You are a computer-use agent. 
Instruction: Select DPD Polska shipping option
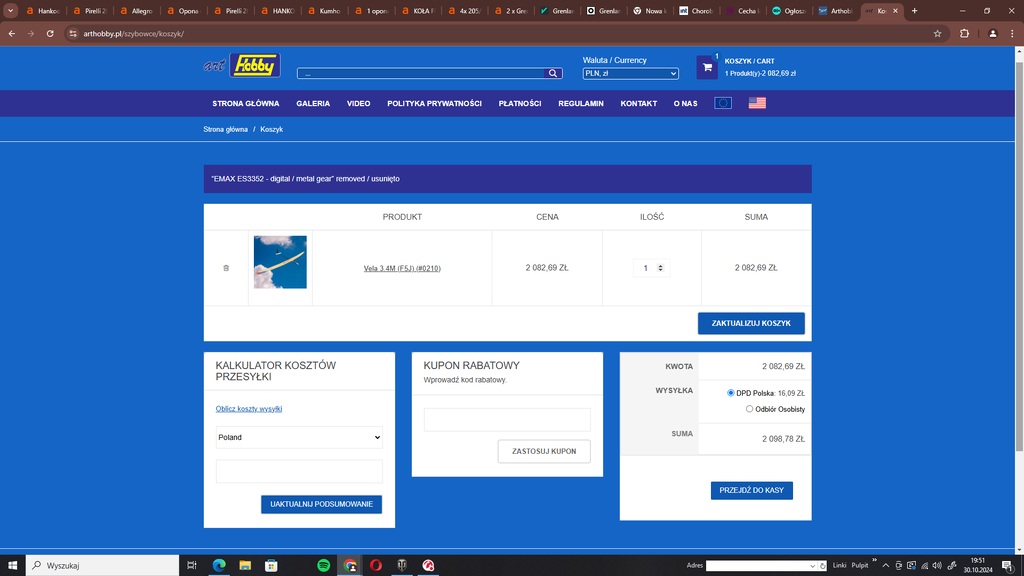pyautogui.click(x=732, y=393)
